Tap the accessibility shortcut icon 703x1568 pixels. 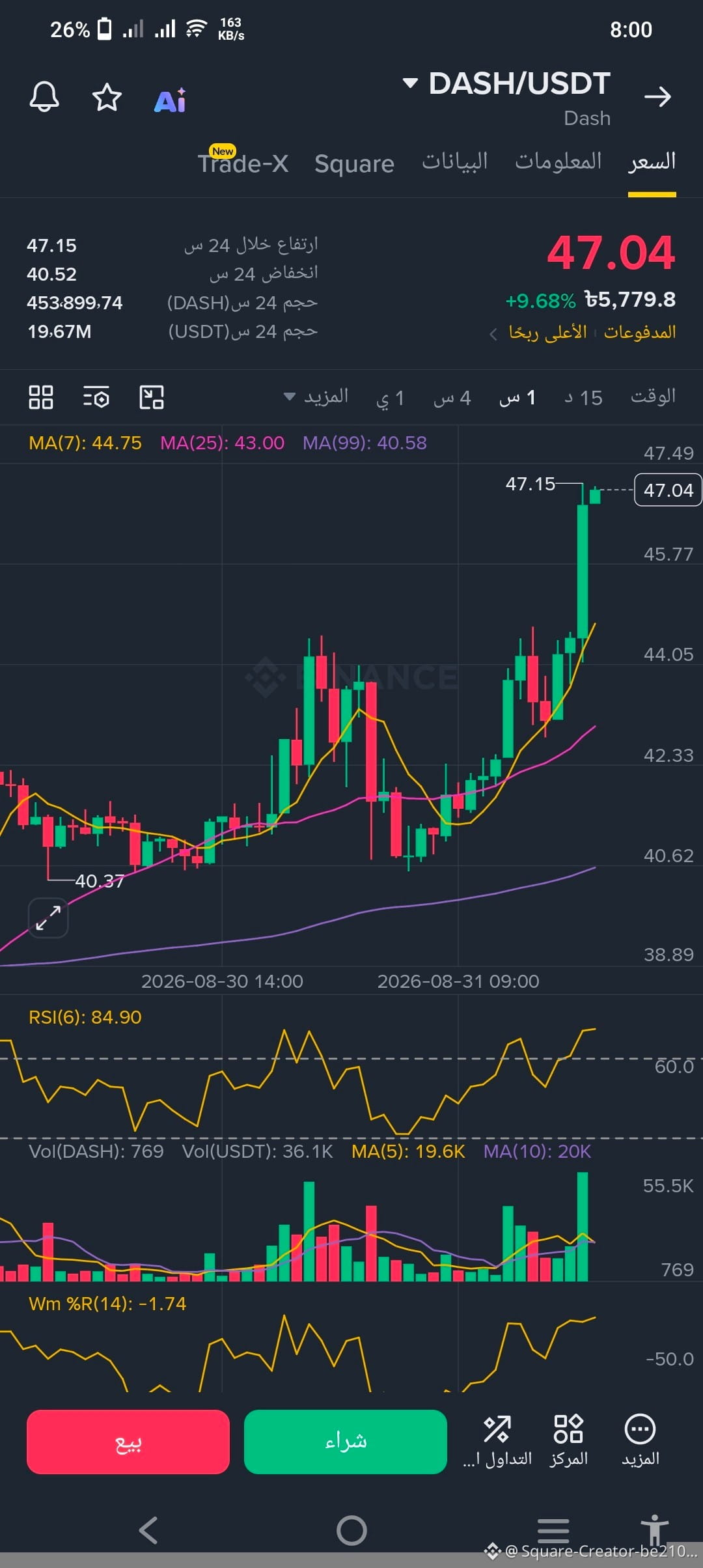[654, 1529]
